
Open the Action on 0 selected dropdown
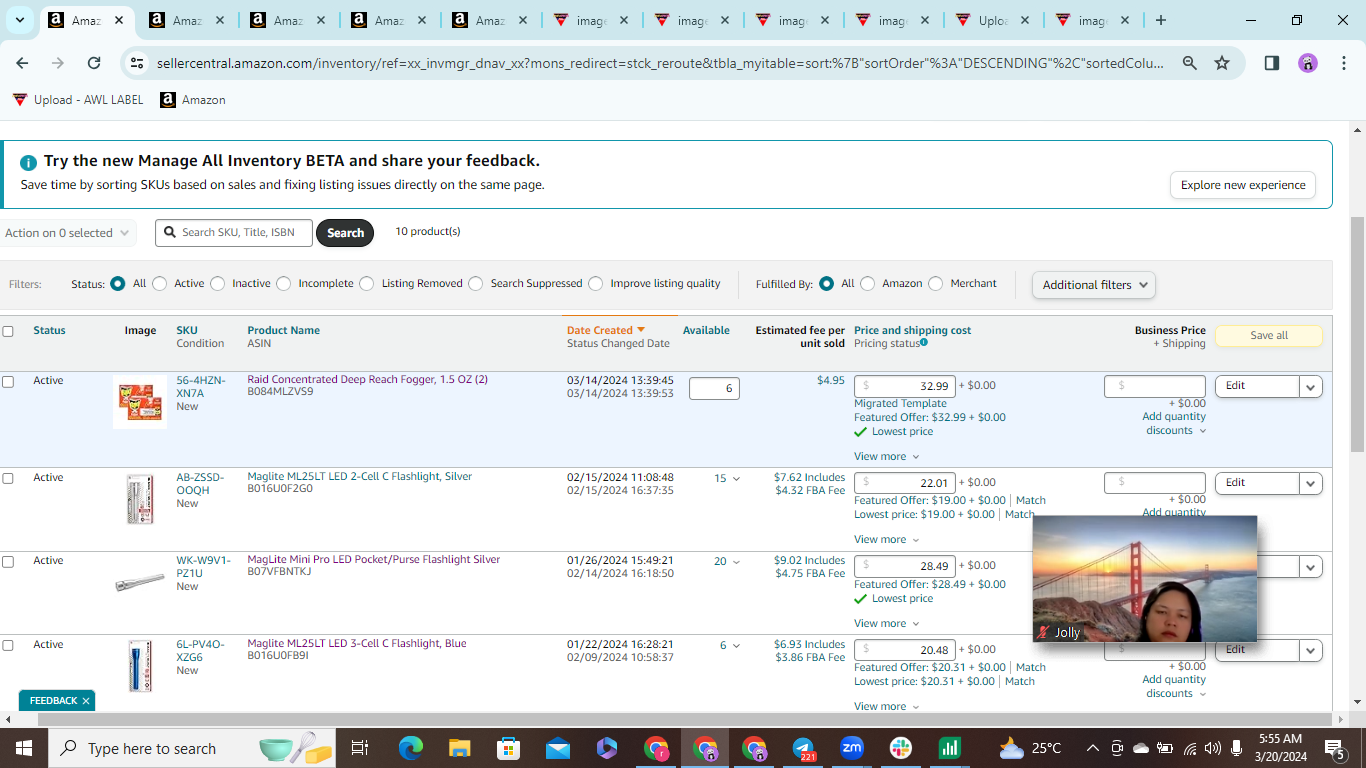coord(67,233)
